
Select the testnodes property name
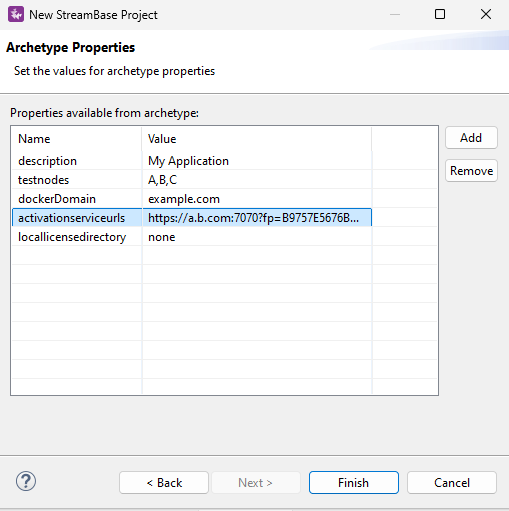[43, 180]
